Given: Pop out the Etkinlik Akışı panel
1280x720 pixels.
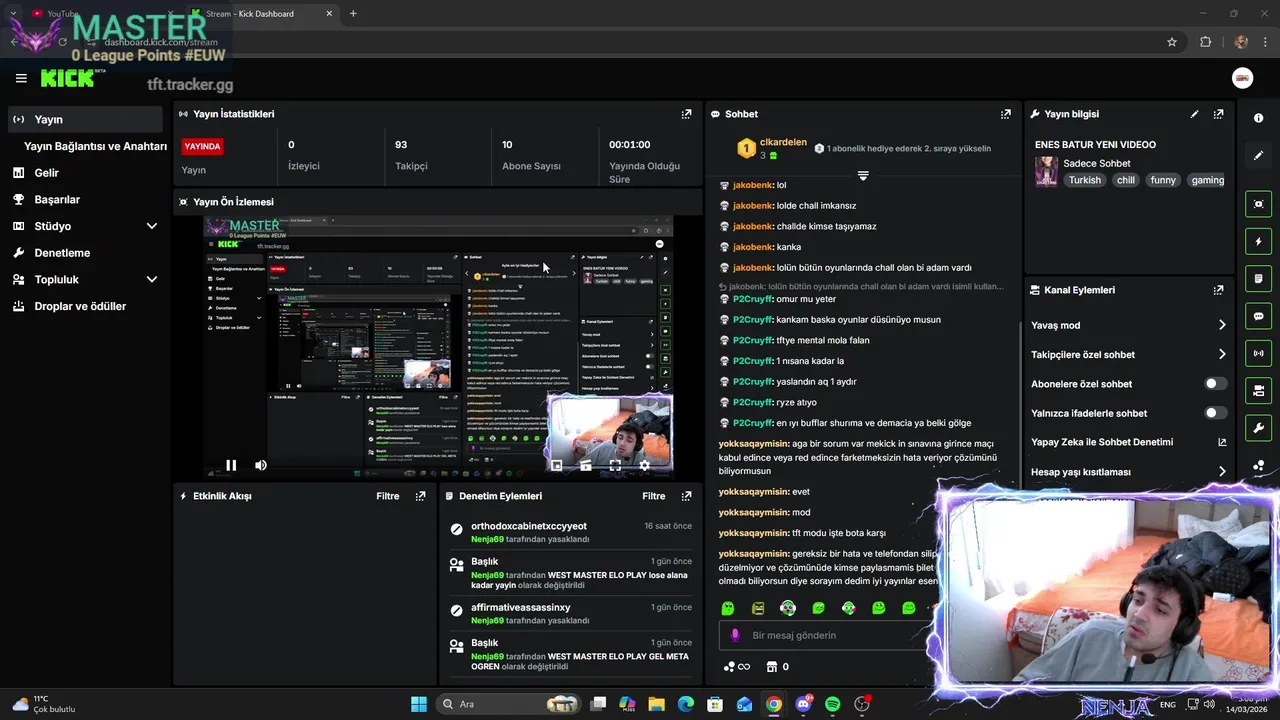Looking at the screenshot, I should (x=420, y=496).
